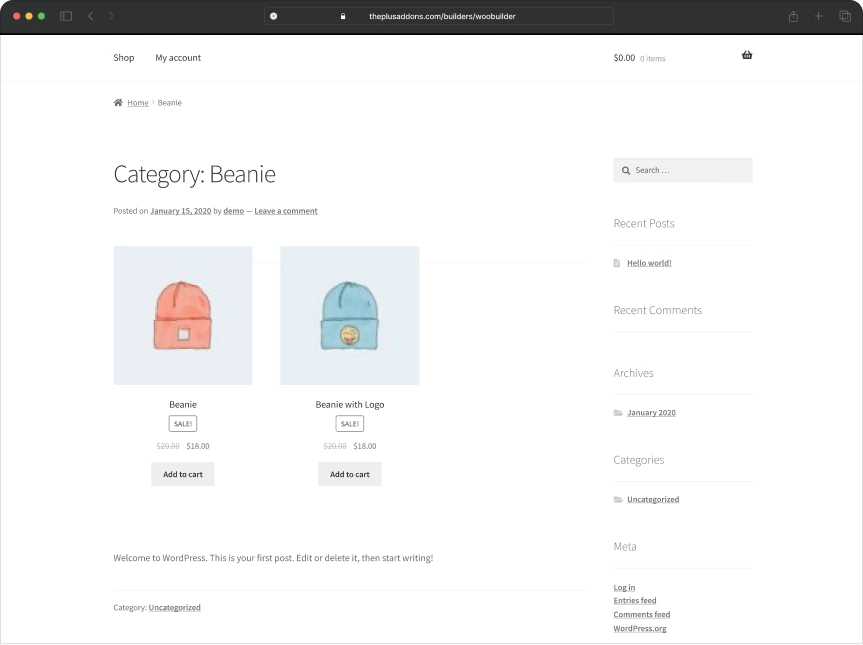Click the browser share icon
This screenshot has height=645, width=863.
[x=792, y=16]
